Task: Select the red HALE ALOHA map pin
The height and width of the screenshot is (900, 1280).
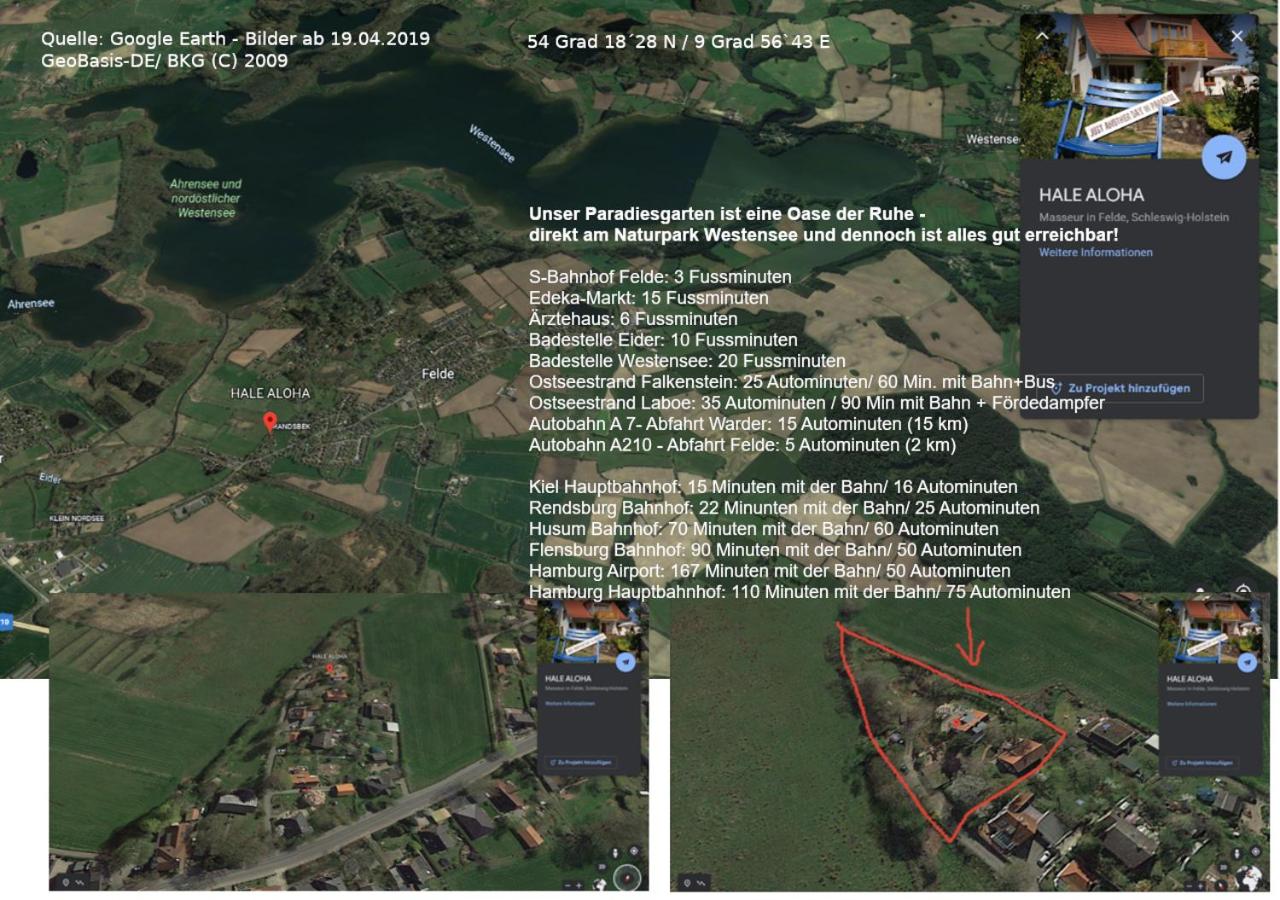Action: [x=269, y=422]
